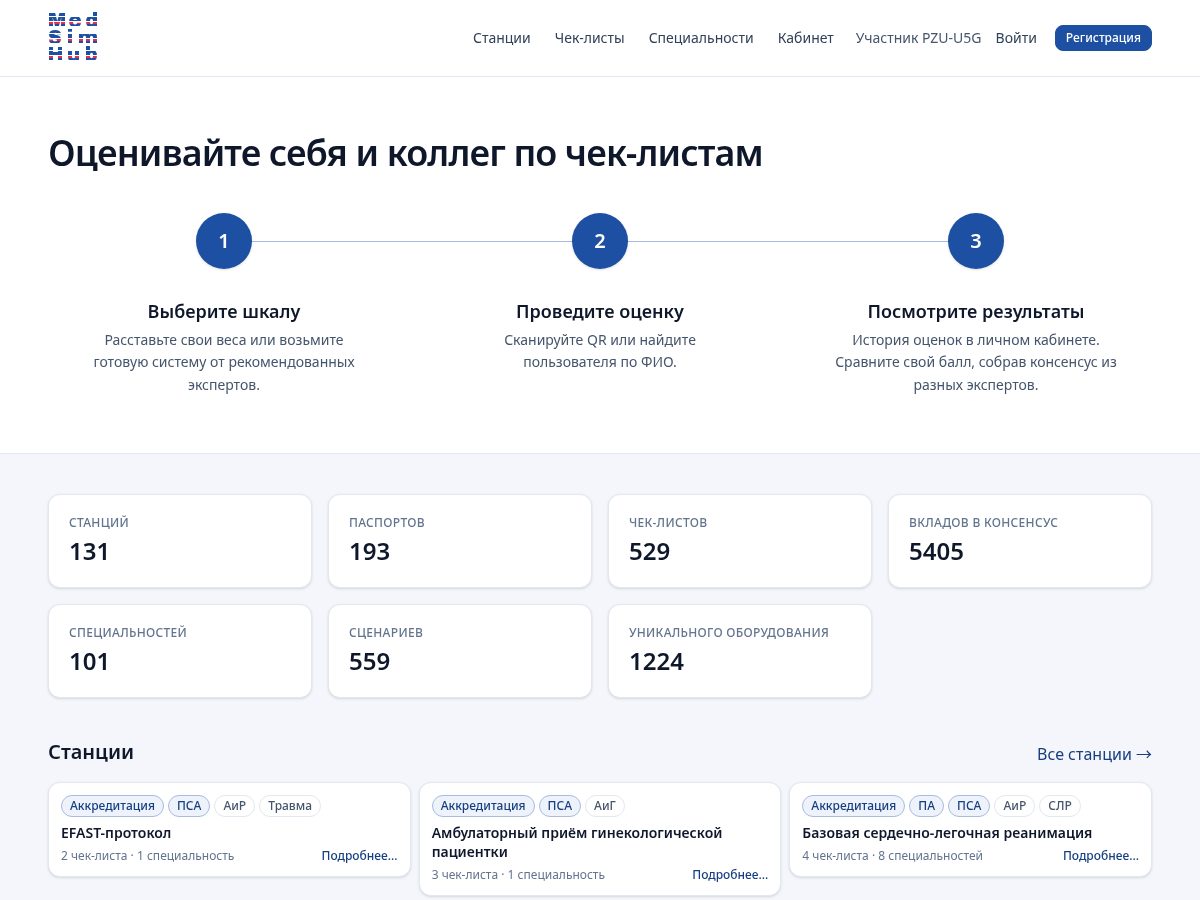This screenshot has width=1200, height=900.
Task: Click Подробнее on reanimation station card
Action: [1101, 855]
